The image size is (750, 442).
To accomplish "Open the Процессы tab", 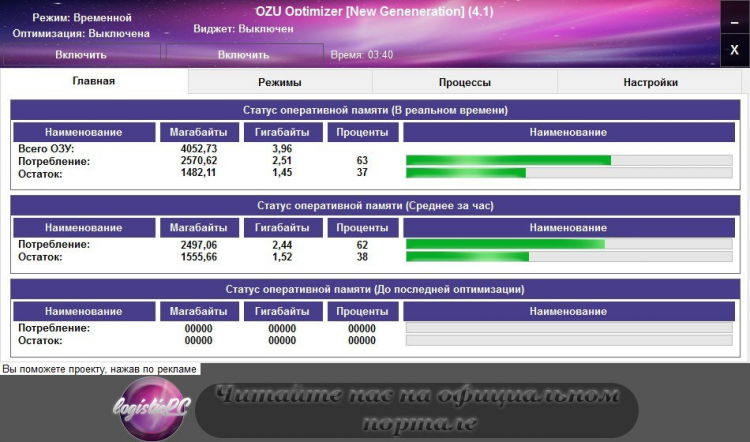I will point(464,82).
